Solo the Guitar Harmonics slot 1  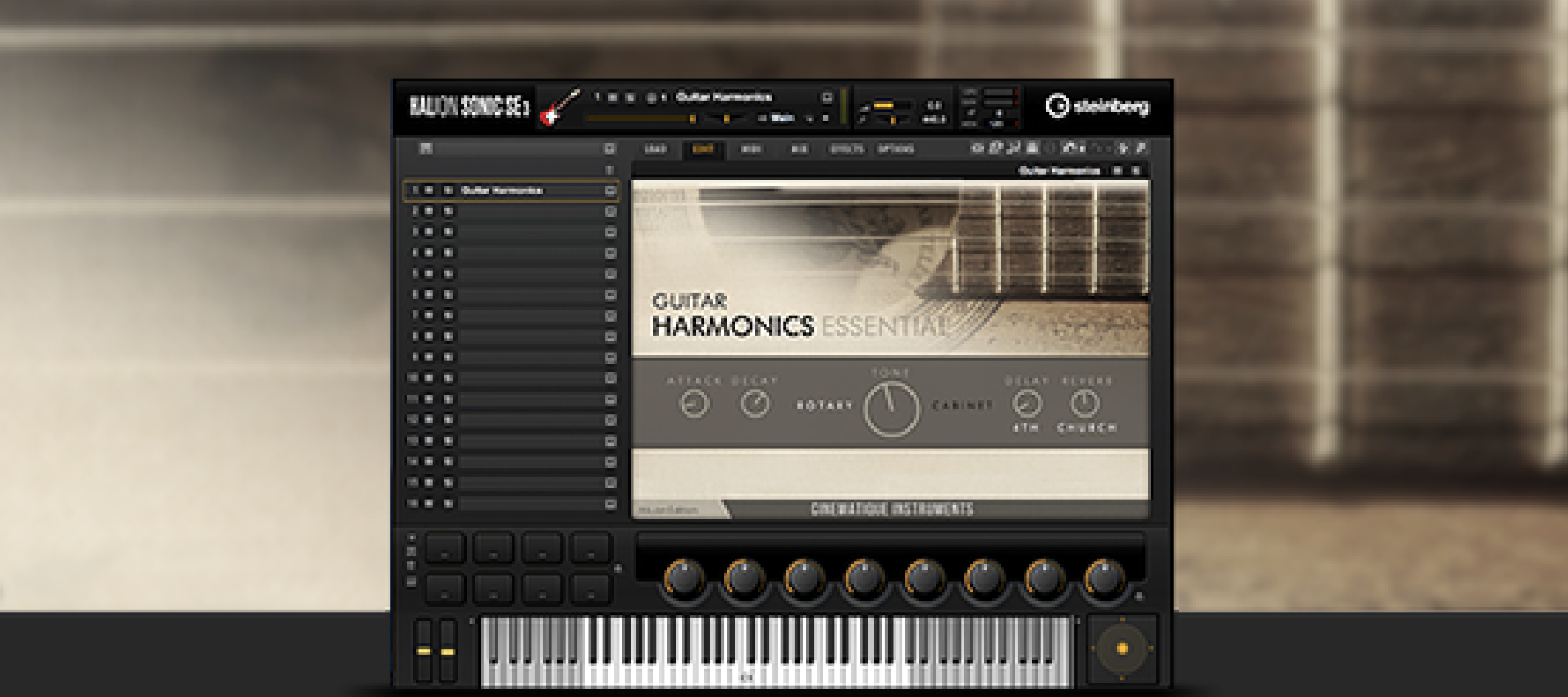pos(447,191)
